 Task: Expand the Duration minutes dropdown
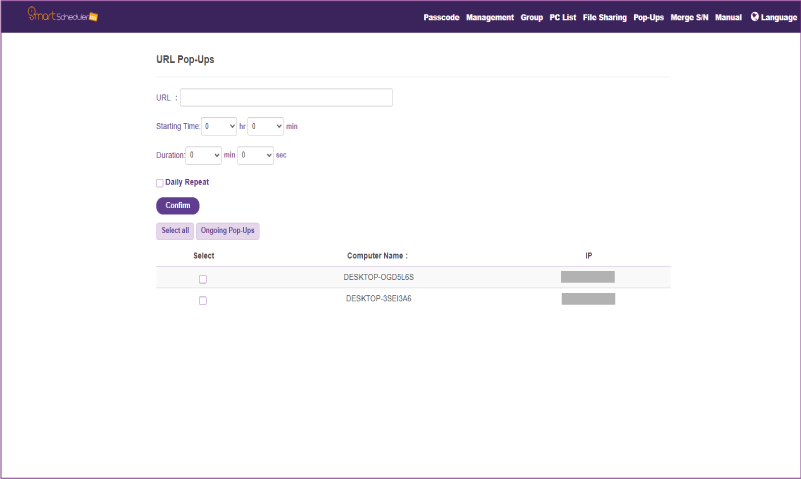pos(204,156)
